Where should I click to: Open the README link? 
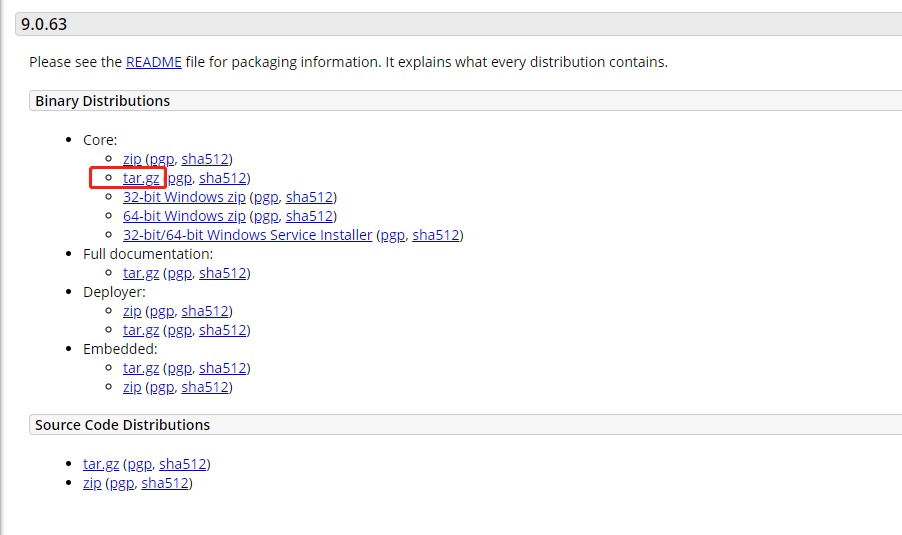coord(154,62)
